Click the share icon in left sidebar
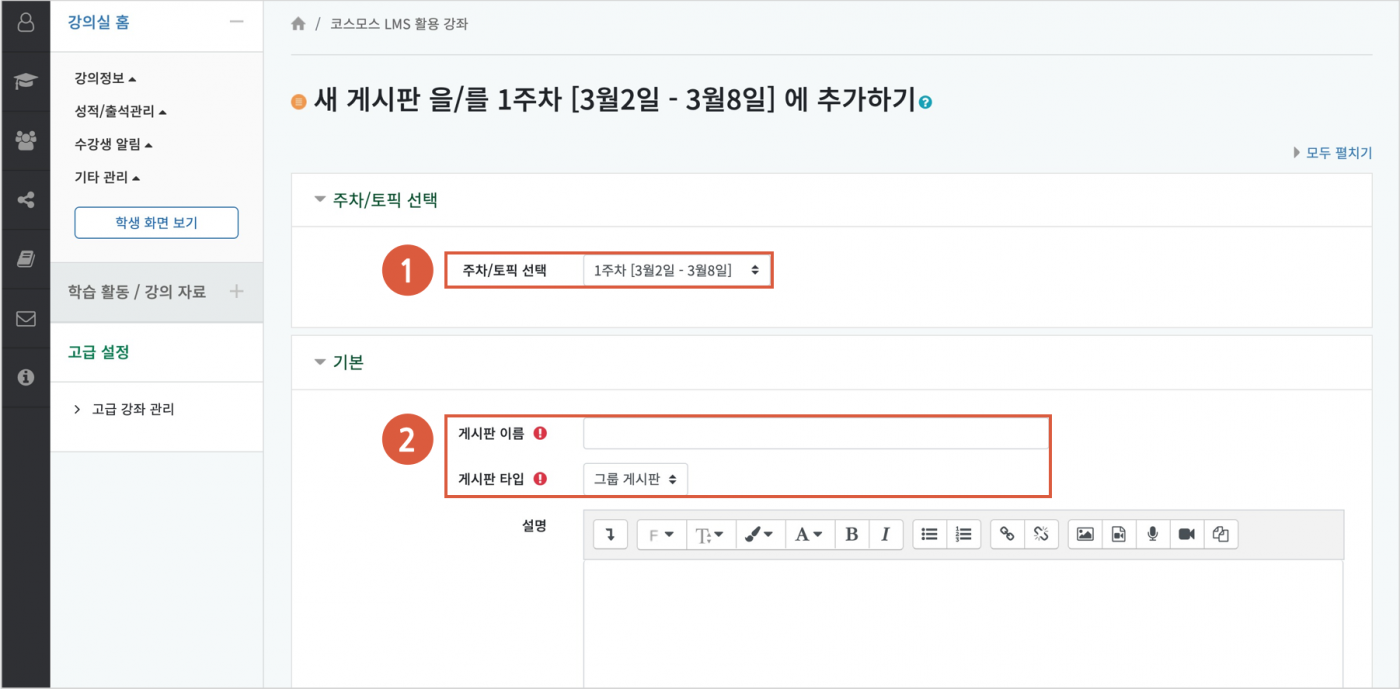 point(25,200)
